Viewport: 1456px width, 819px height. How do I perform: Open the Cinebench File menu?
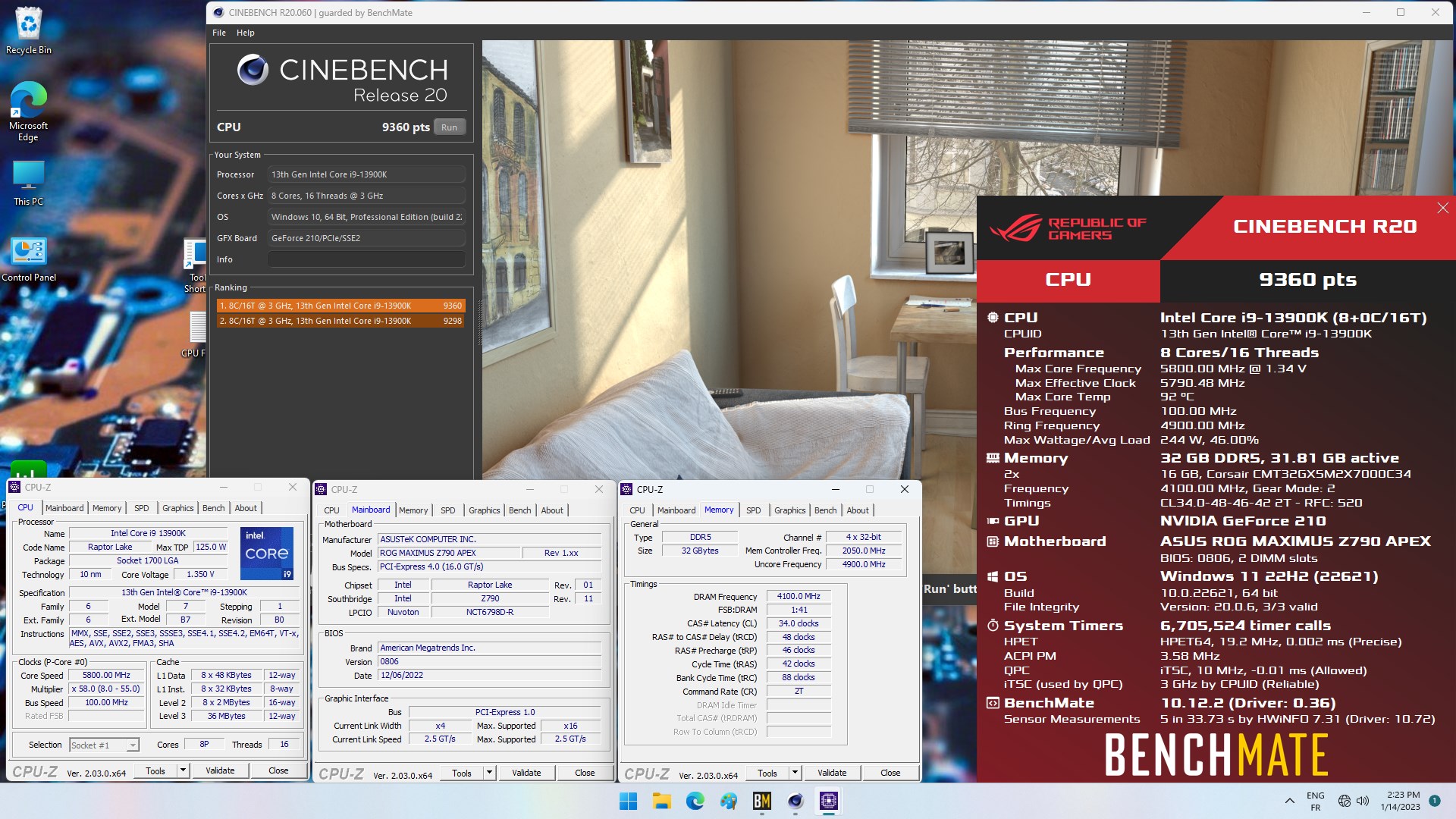(219, 33)
